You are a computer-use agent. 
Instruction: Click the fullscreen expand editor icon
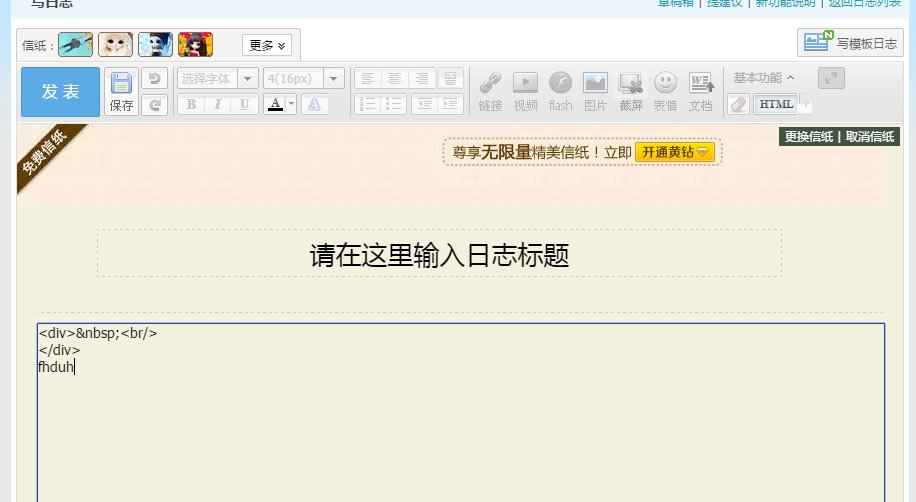831,78
